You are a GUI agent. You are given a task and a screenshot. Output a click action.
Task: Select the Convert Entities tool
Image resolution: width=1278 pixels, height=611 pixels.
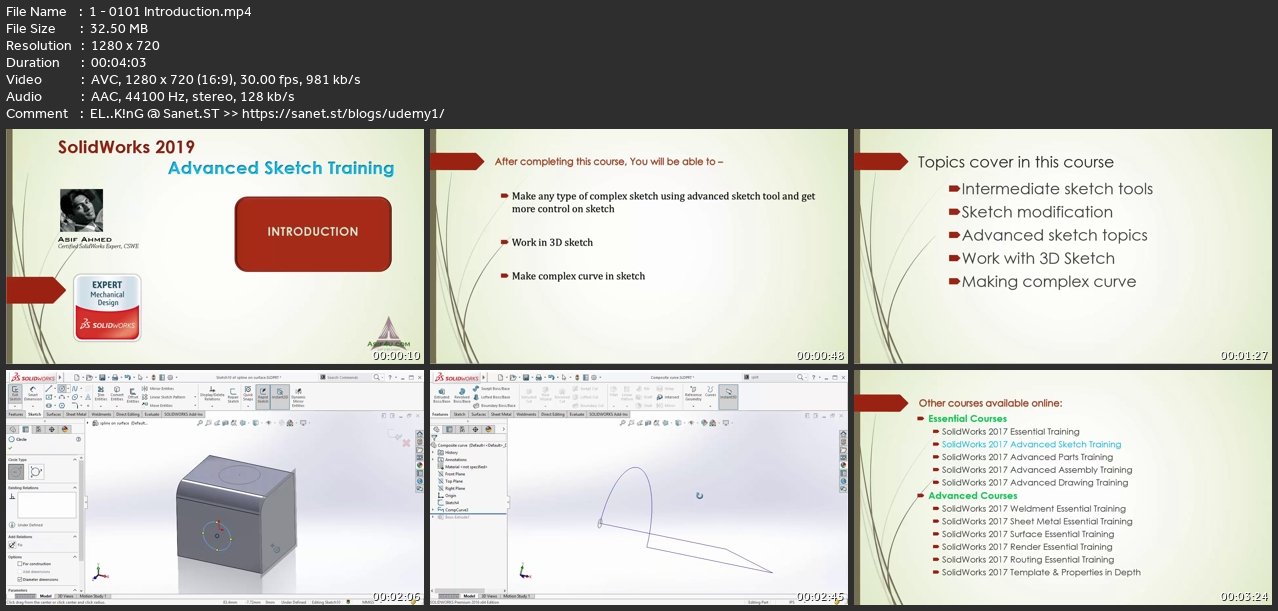tap(117, 393)
